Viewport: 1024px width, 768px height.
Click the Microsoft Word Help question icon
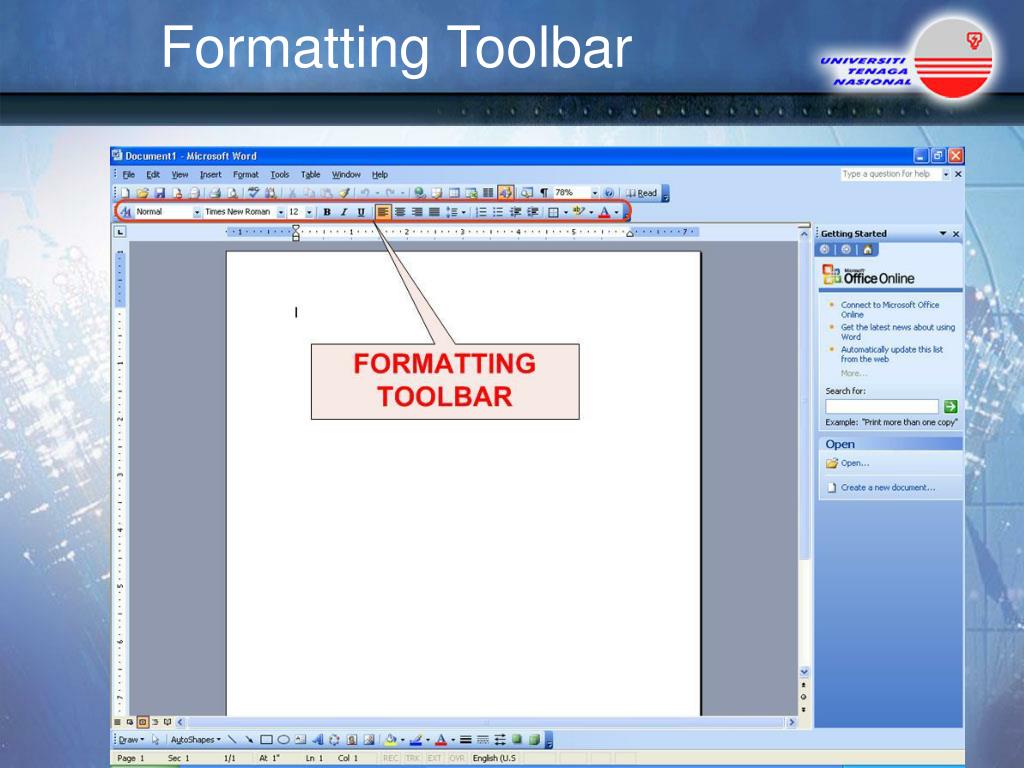coord(609,193)
